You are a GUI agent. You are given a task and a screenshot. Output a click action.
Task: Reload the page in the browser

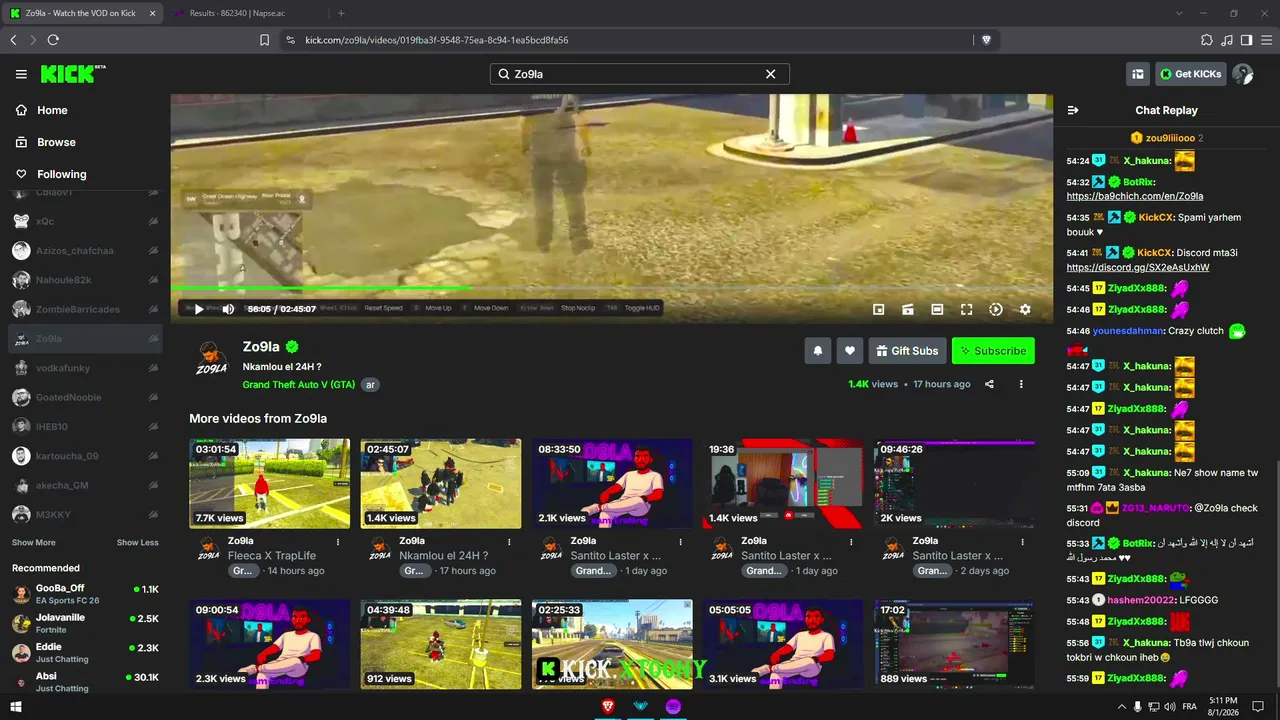[53, 40]
